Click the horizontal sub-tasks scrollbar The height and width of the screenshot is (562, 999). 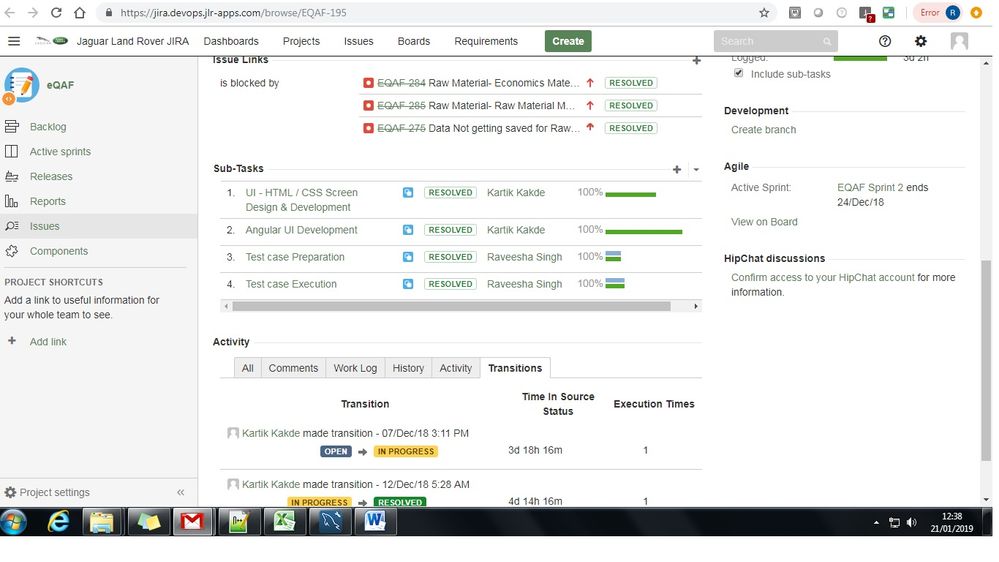(451, 306)
